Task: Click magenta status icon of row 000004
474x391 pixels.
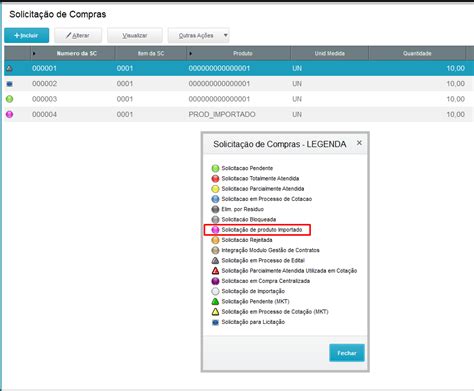Action: click(x=10, y=114)
